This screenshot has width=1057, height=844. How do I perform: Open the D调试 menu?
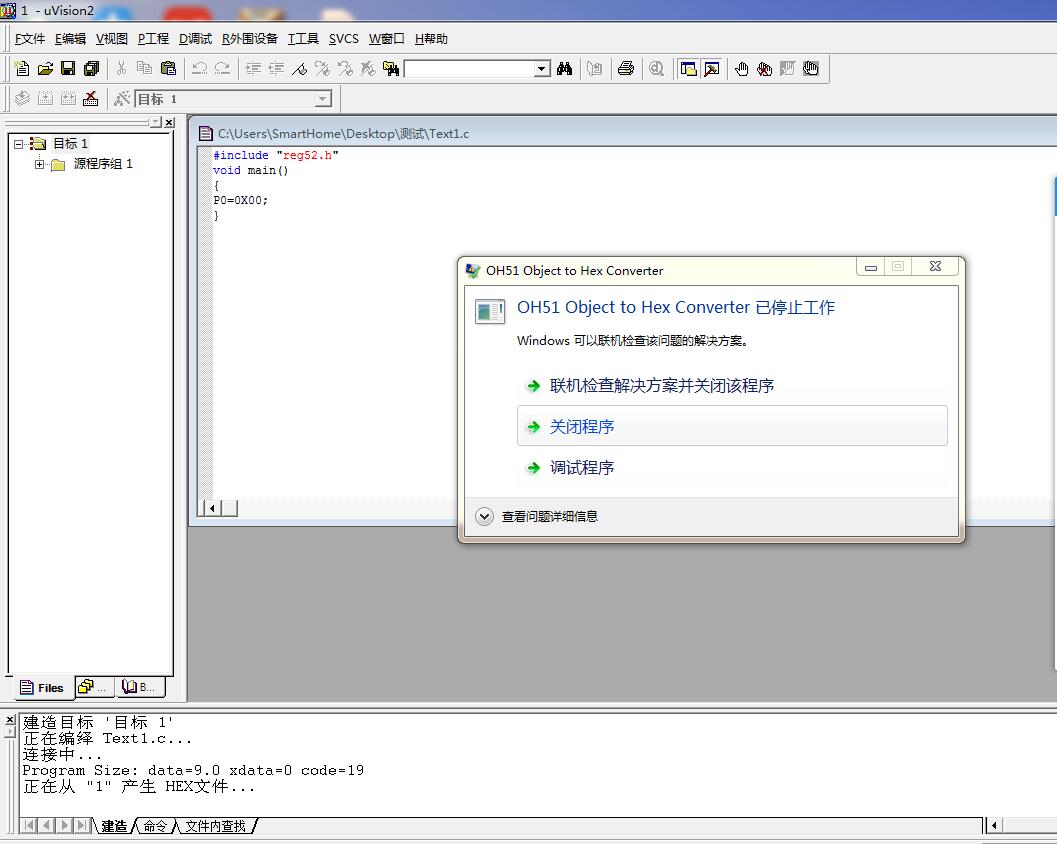pos(195,39)
